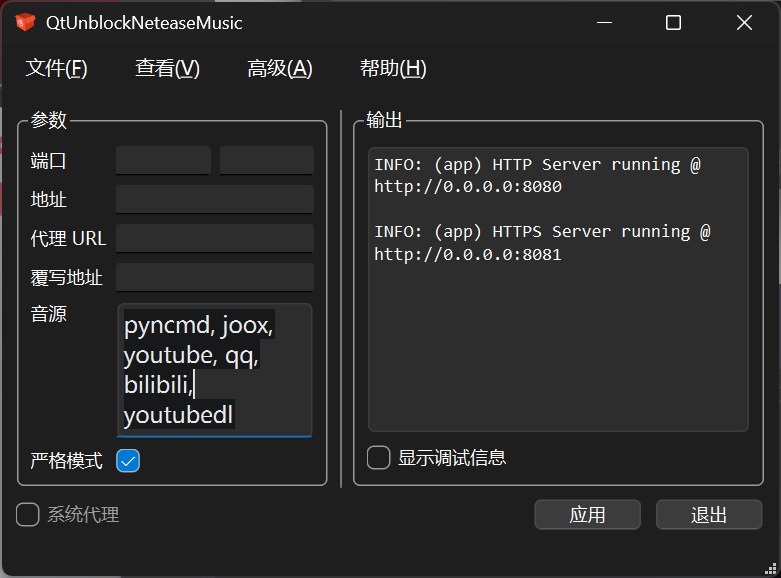The width and height of the screenshot is (781, 578).
Task: Close the QtUnblockNeteaseMusic window
Action: (x=744, y=22)
